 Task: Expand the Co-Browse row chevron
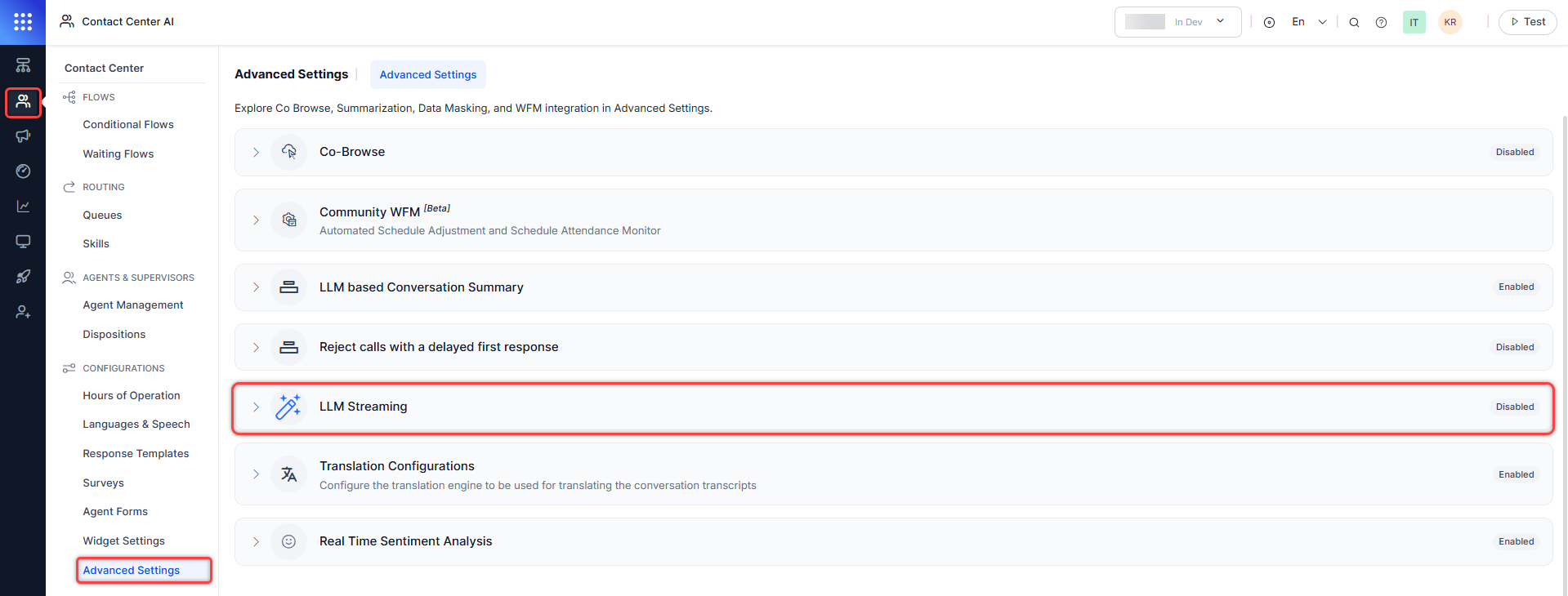point(256,152)
